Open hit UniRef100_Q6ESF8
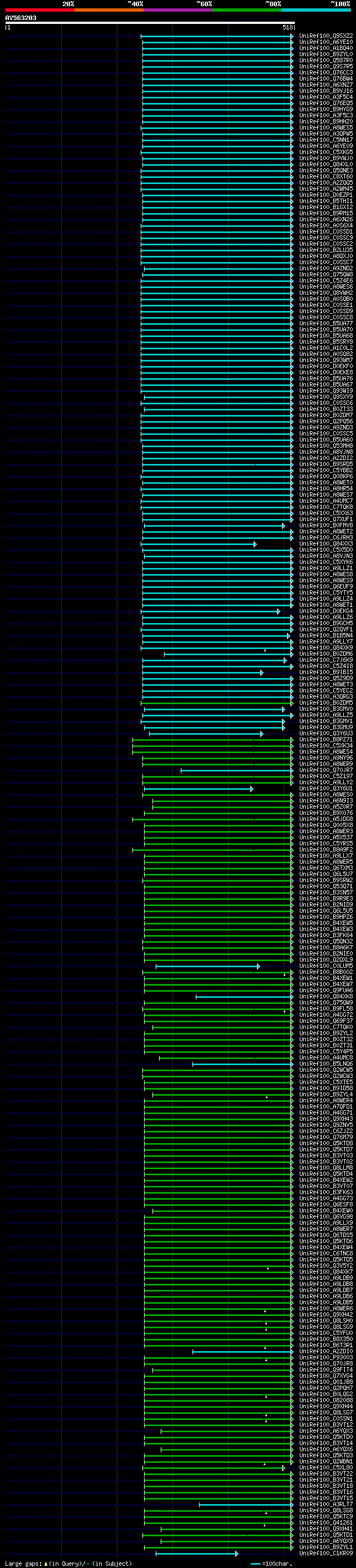 [x=326, y=1205]
